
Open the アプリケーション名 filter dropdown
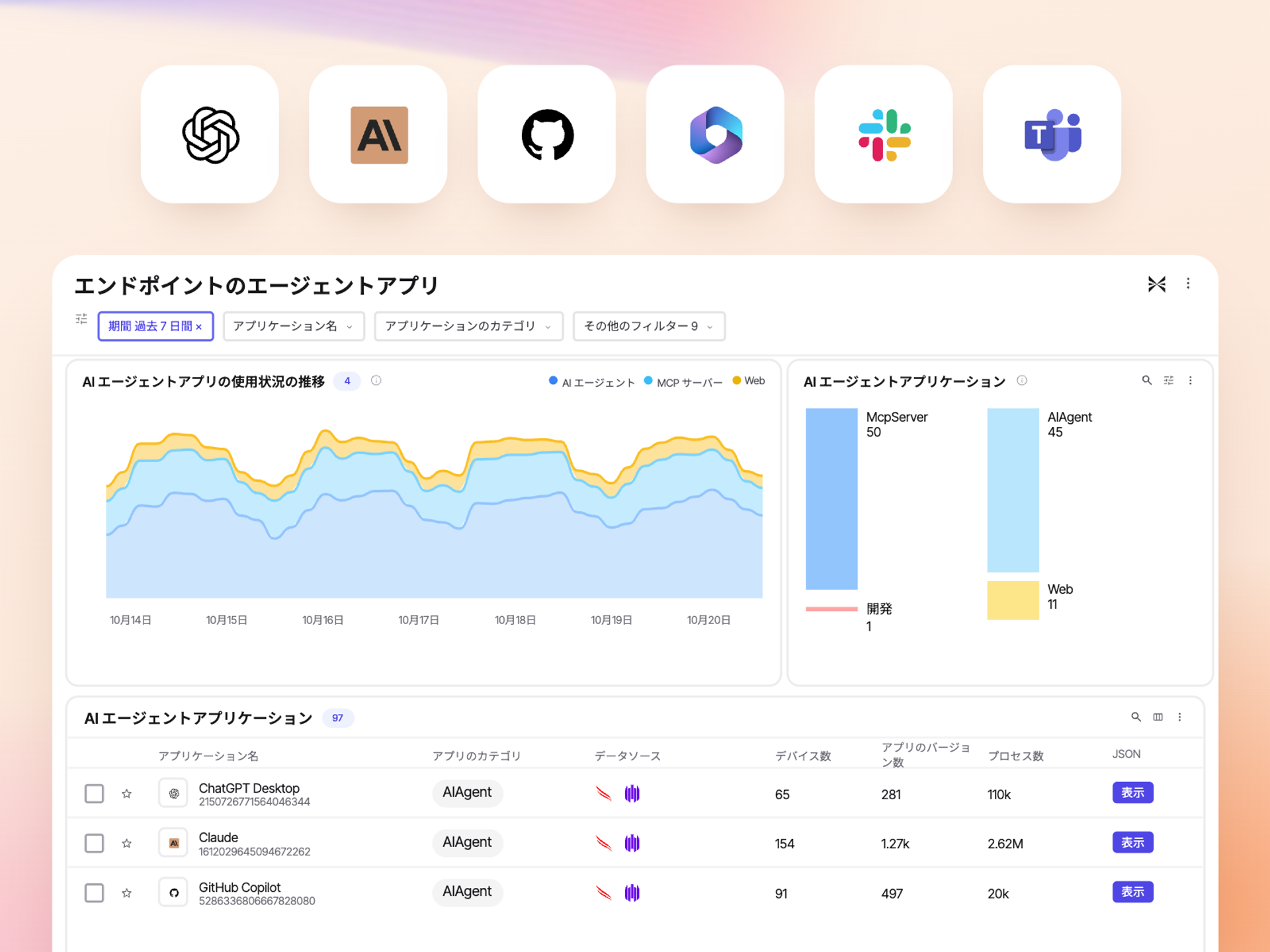point(294,326)
